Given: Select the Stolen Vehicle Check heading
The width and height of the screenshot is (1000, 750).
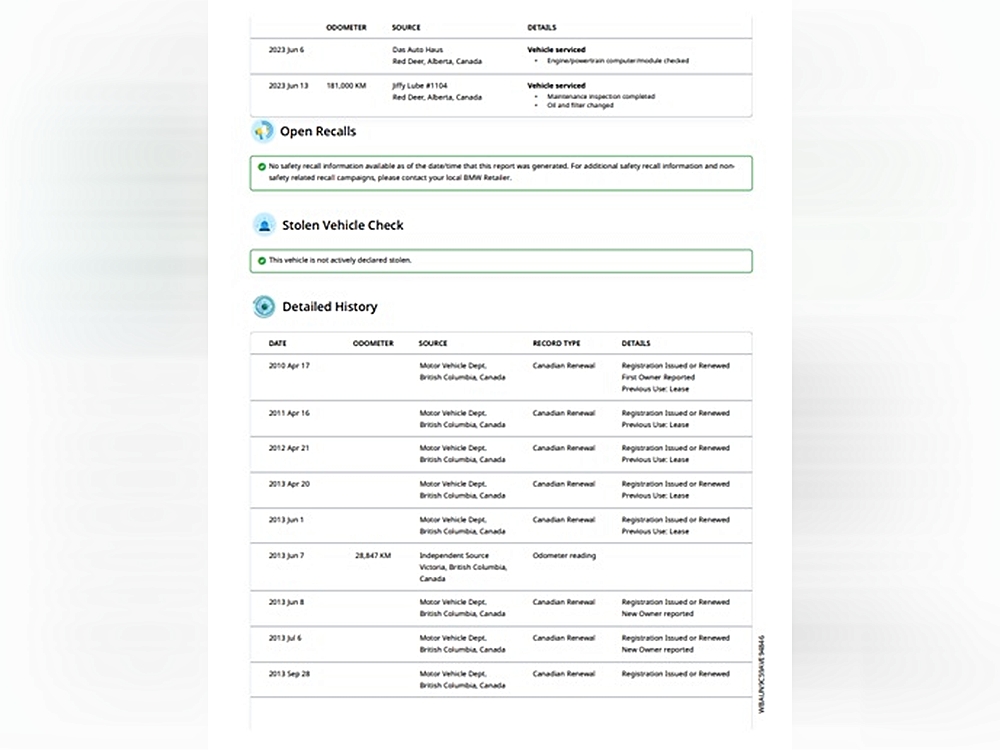Looking at the screenshot, I should pos(343,225).
